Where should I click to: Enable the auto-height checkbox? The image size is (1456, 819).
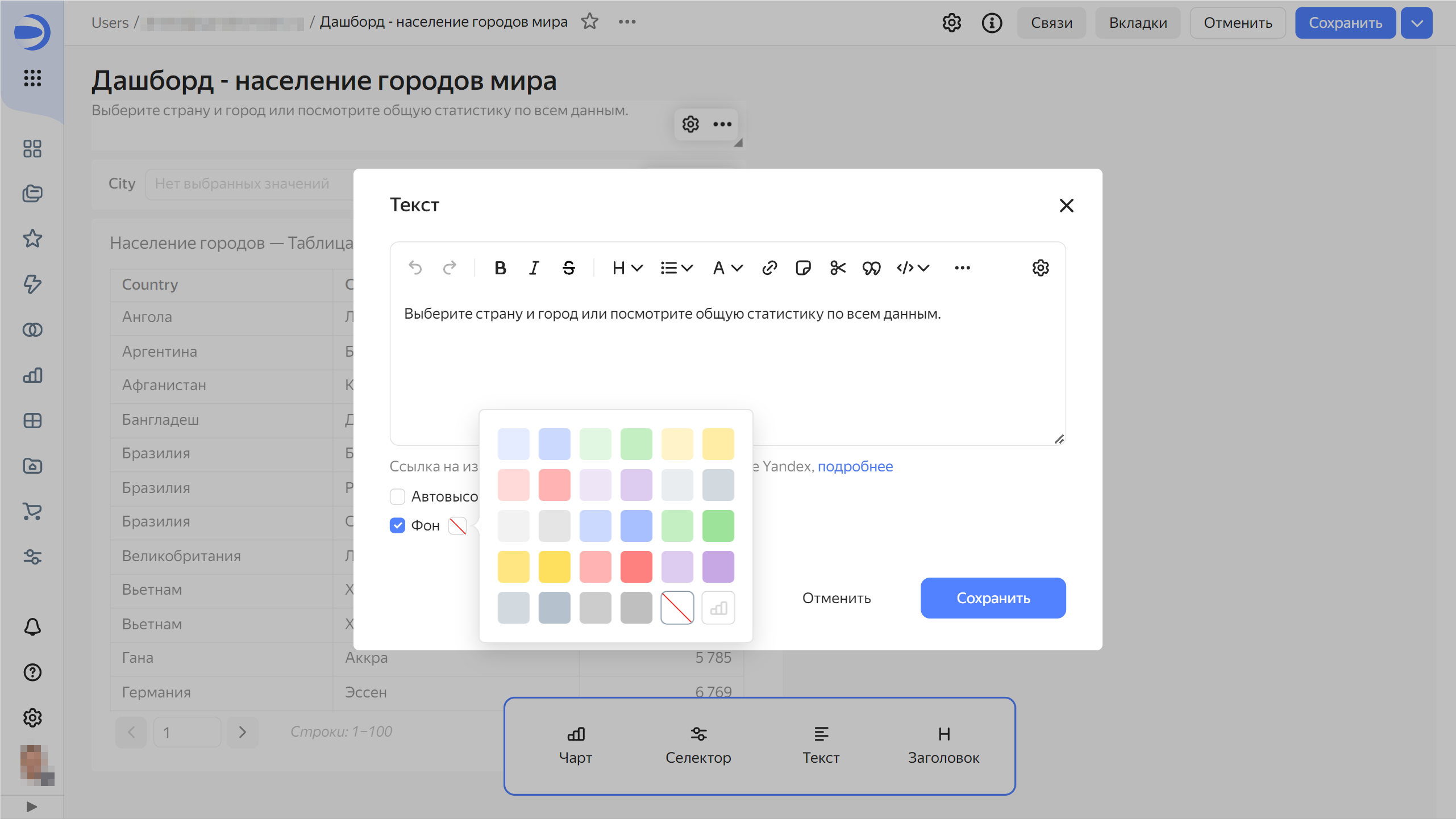397,496
